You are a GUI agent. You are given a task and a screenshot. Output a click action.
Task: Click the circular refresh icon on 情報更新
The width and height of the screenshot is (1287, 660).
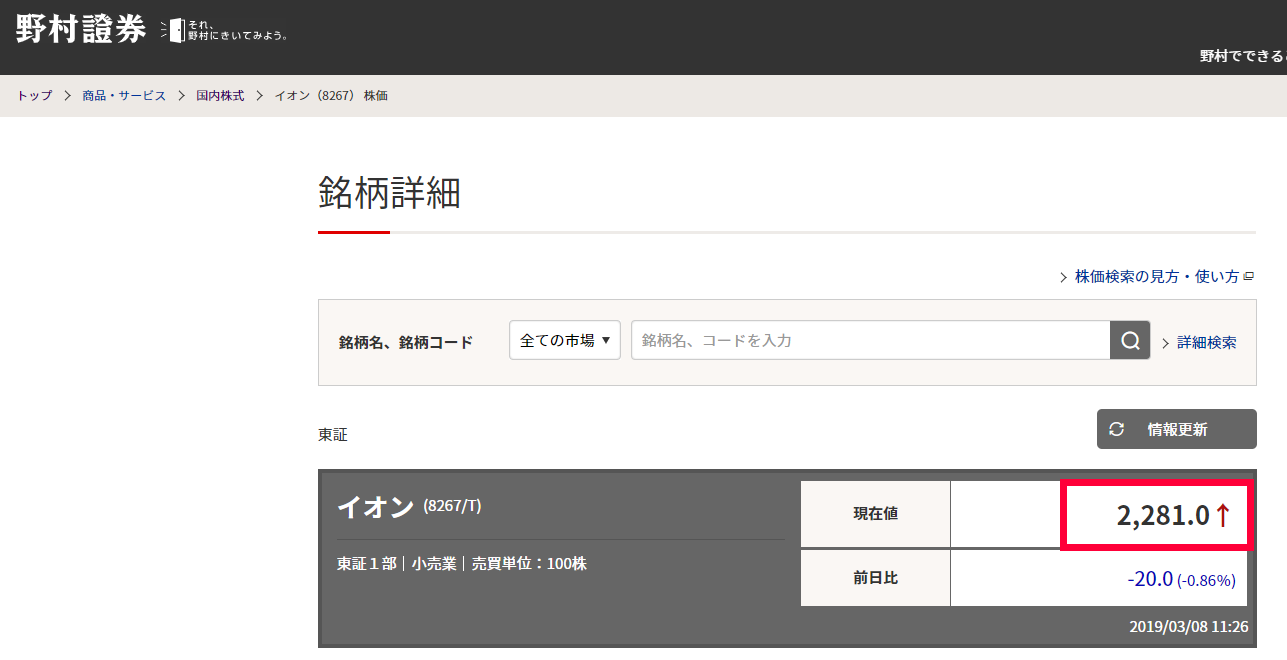(1117, 429)
